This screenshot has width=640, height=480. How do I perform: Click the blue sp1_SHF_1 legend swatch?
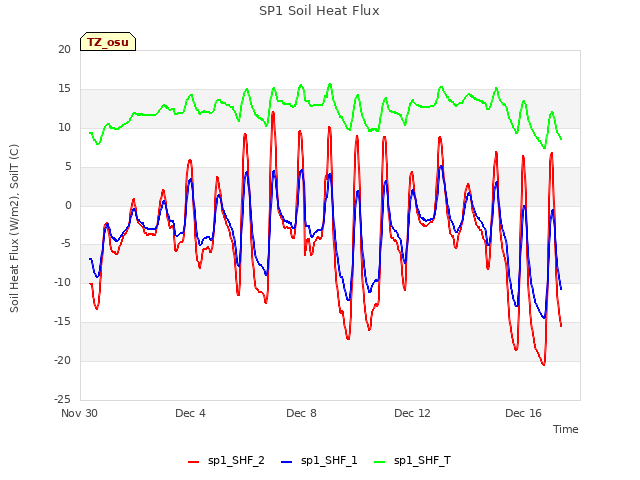pyautogui.click(x=287, y=462)
